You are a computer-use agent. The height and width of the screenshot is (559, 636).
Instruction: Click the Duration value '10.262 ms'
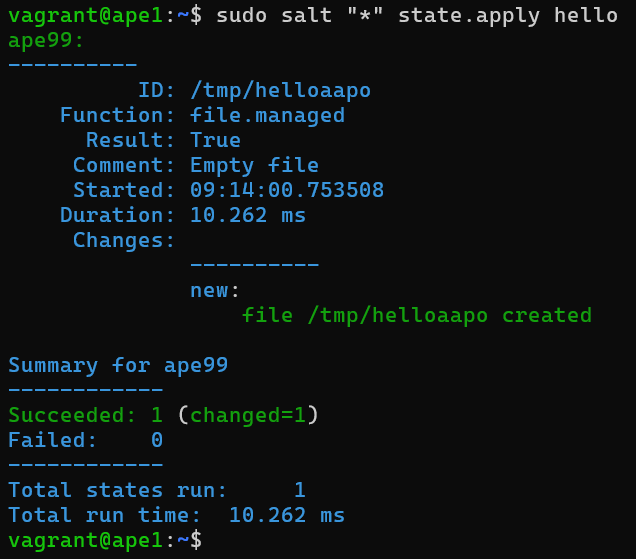[x=248, y=215]
